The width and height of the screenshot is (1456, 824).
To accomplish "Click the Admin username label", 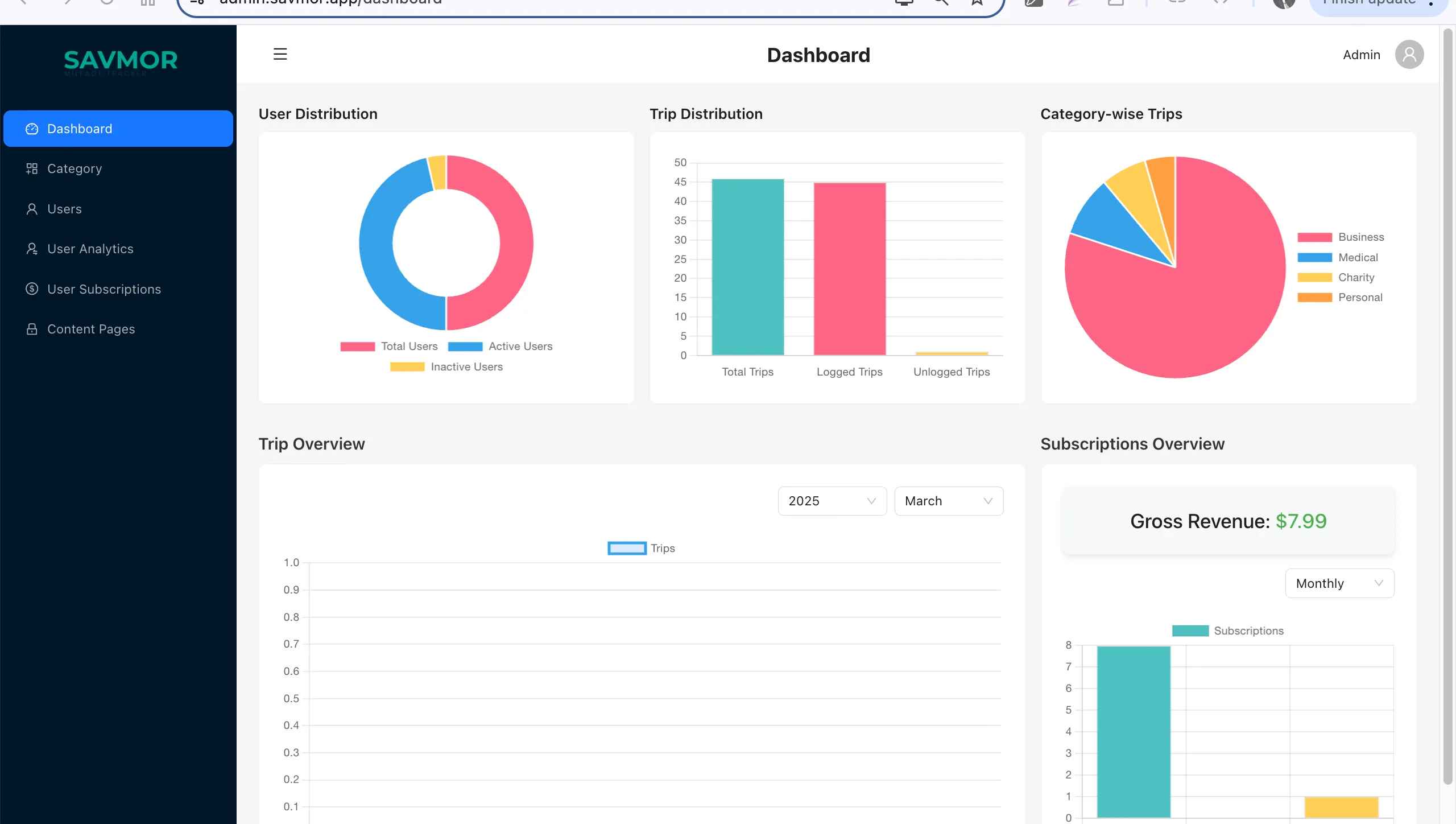I will tap(1361, 55).
